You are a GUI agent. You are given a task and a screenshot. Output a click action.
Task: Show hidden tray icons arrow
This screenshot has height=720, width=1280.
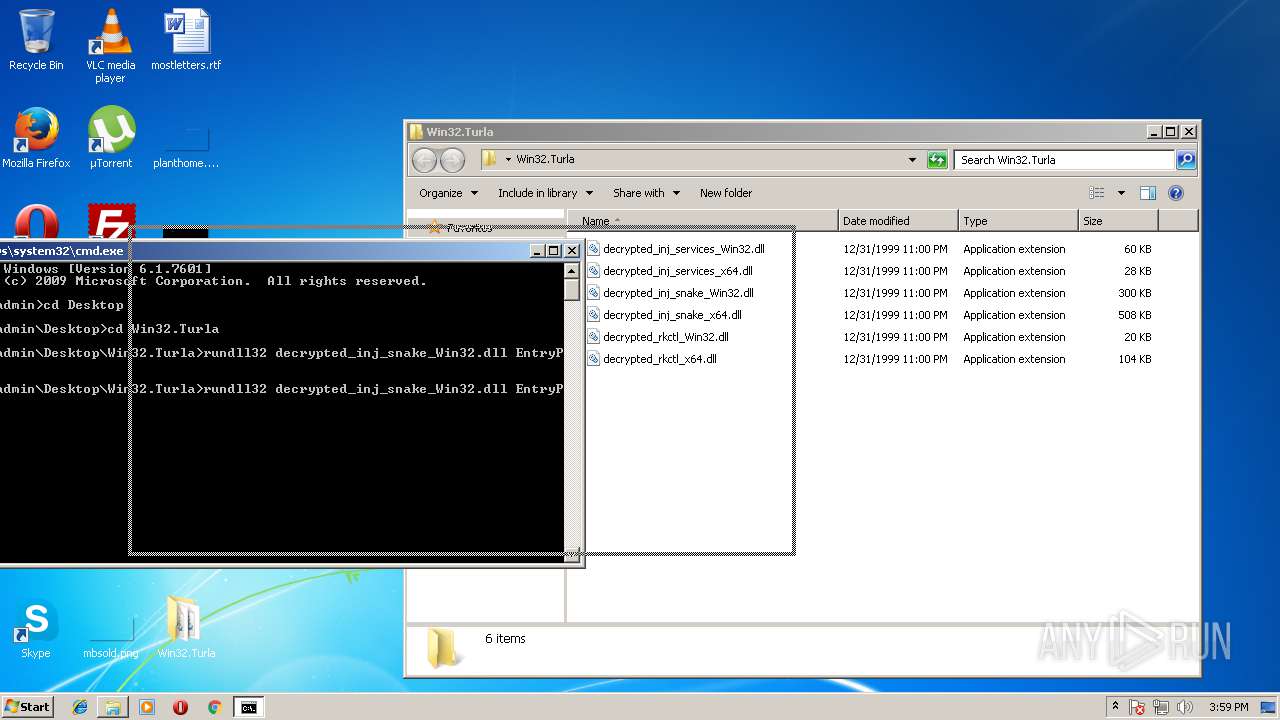tap(1116, 707)
